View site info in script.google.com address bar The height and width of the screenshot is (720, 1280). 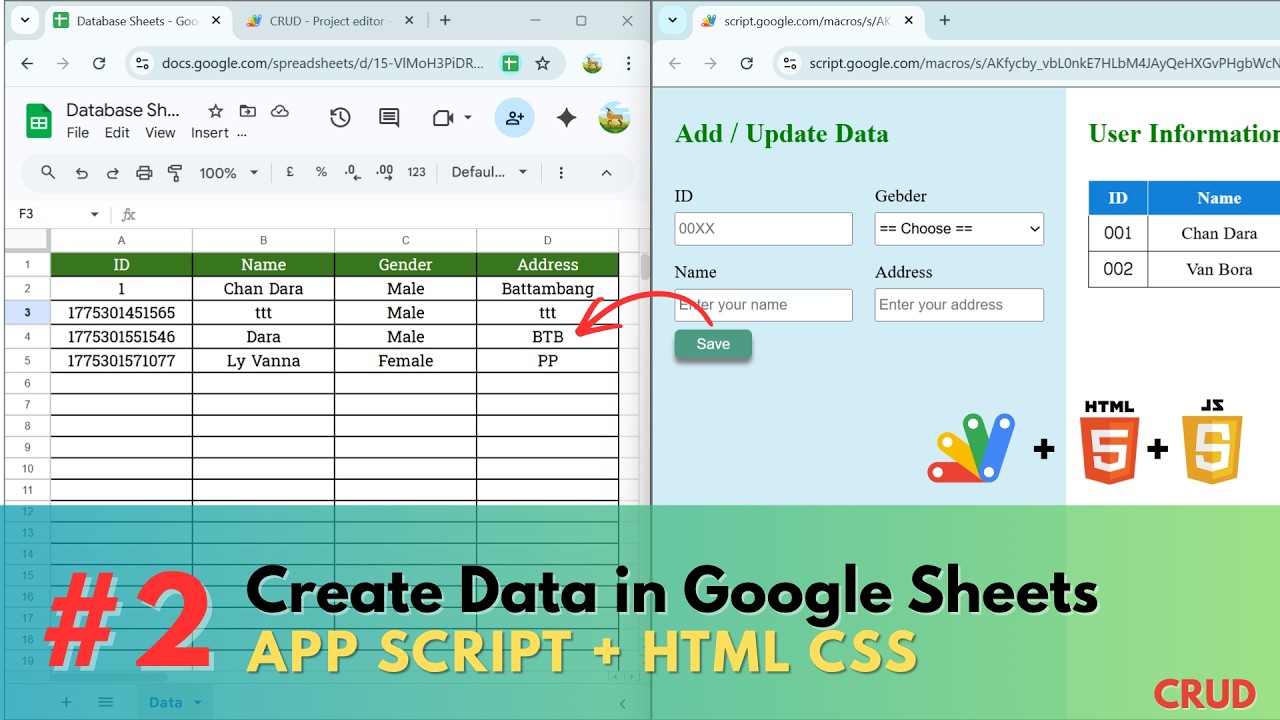click(x=790, y=63)
